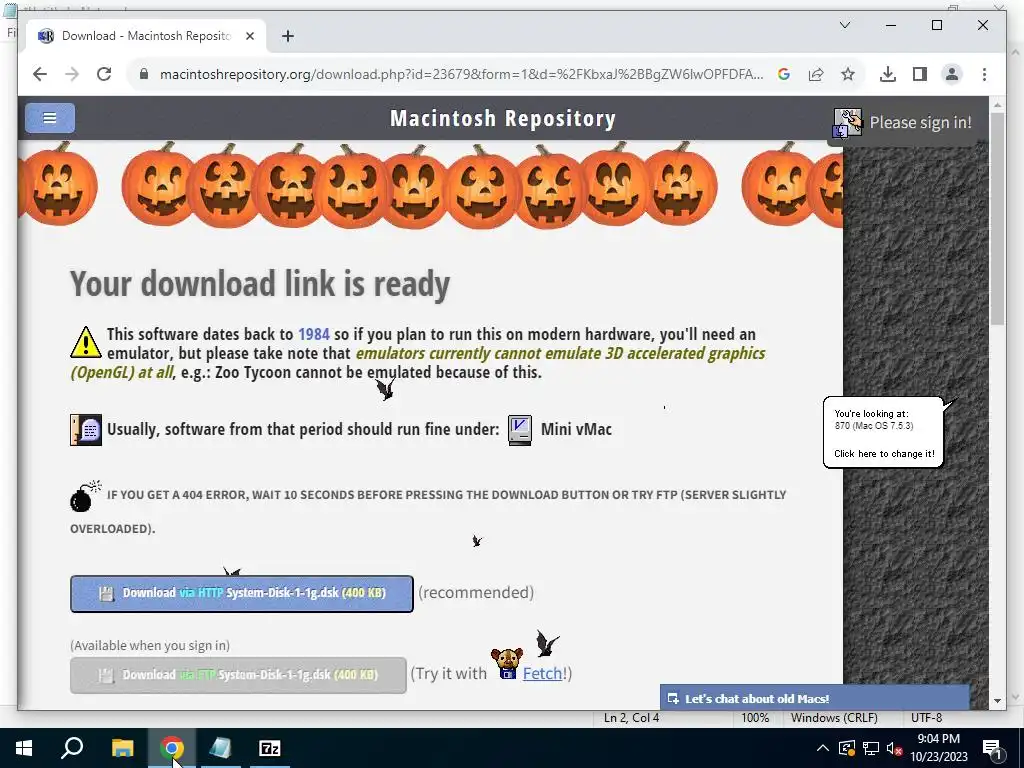Go forward in browser history
This screenshot has width=1024, height=768.
pyautogui.click(x=72, y=74)
